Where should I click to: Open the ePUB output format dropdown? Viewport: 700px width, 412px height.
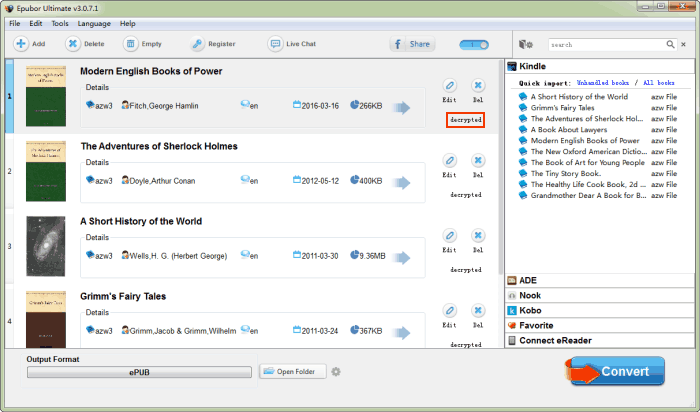click(x=139, y=372)
